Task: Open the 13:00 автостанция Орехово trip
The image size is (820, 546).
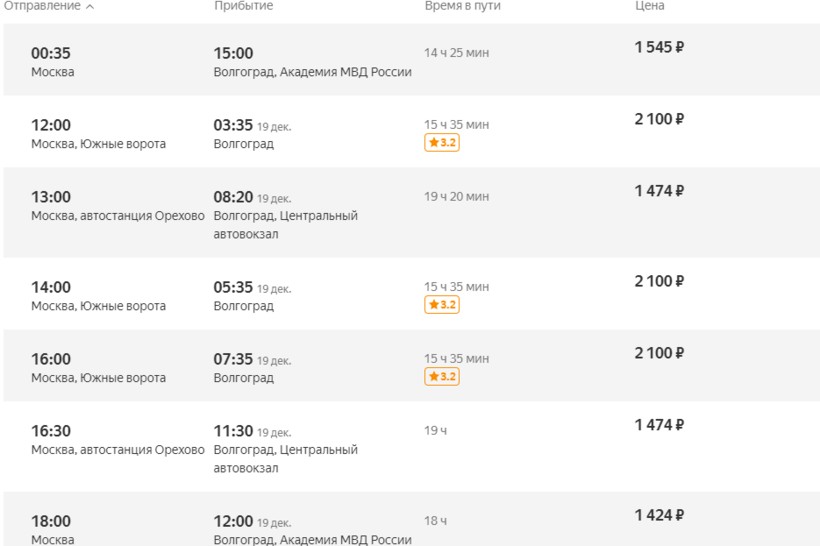Action: (412, 212)
